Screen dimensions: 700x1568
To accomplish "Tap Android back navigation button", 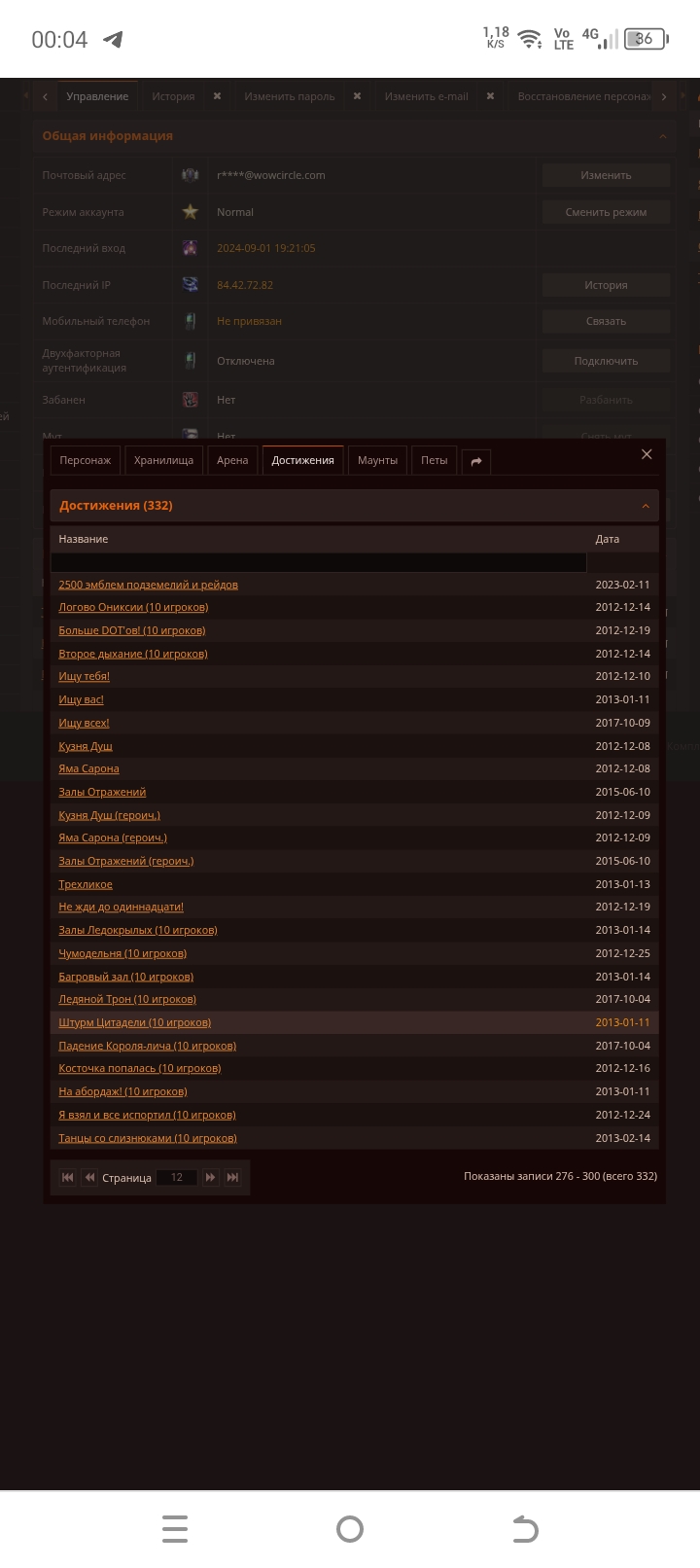I will coord(525,1529).
